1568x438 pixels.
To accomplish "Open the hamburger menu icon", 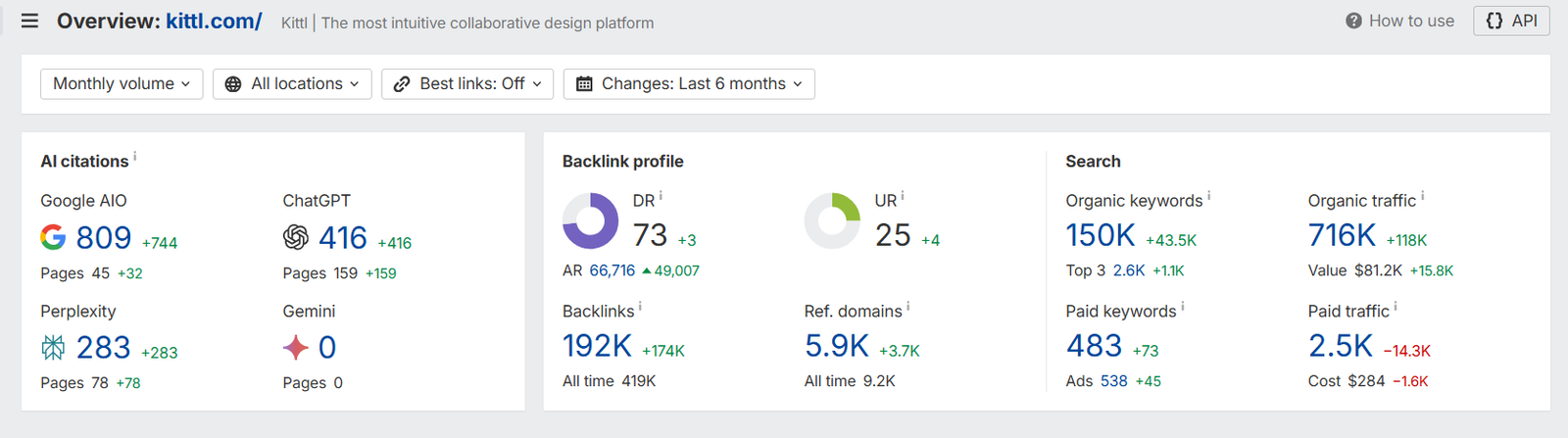I will click(29, 21).
